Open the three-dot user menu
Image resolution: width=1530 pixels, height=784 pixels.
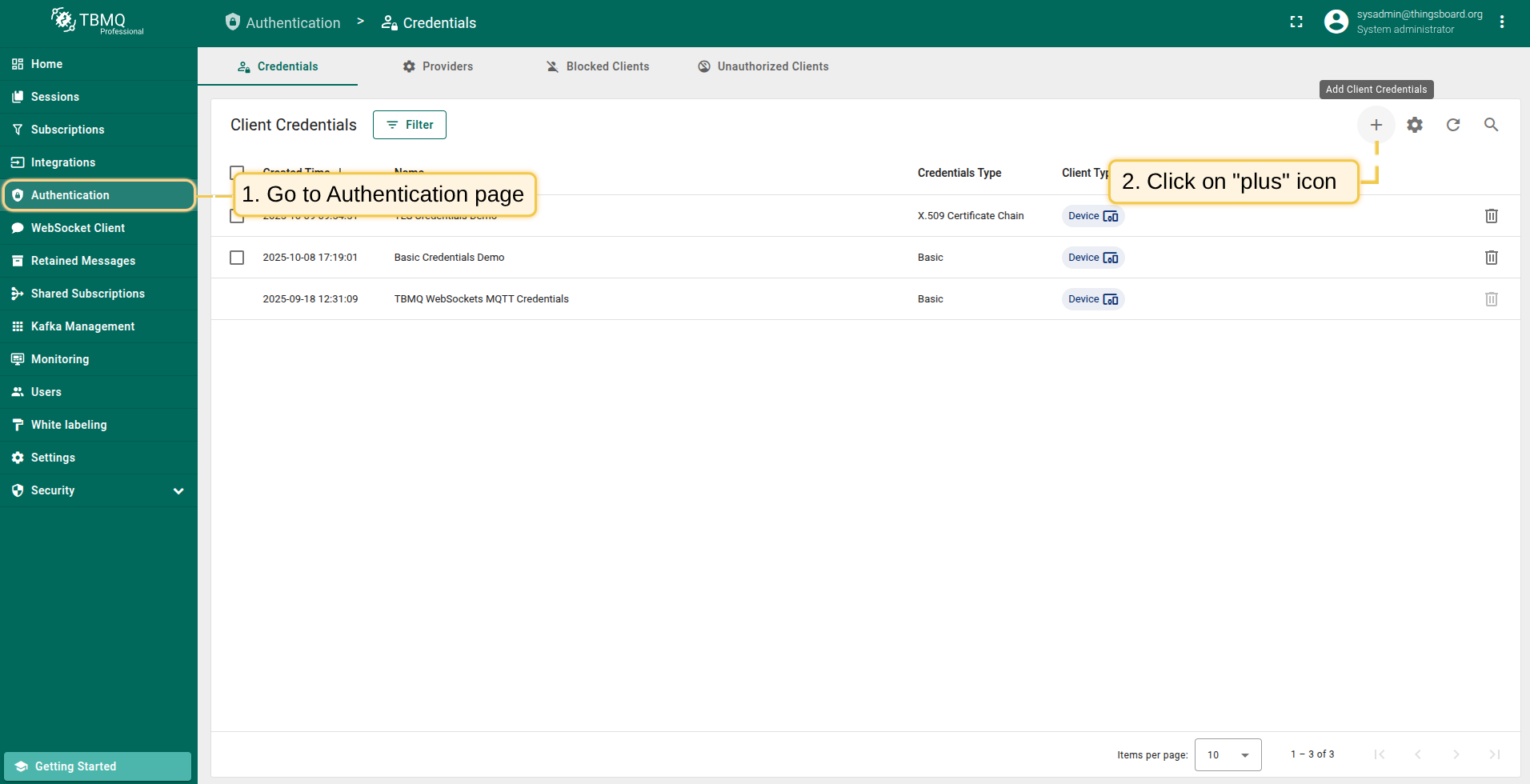(1502, 22)
